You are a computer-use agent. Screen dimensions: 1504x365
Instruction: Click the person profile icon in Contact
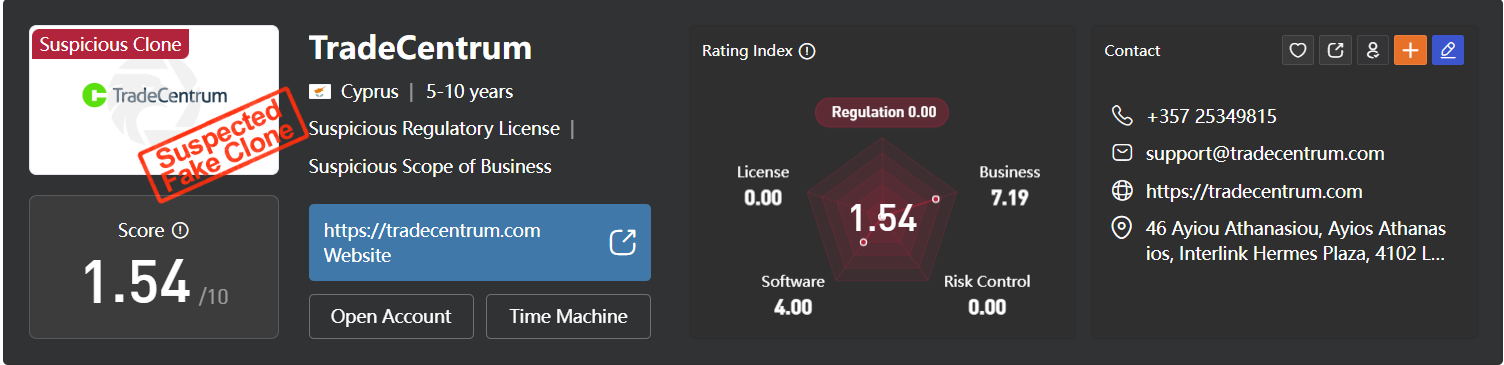click(x=1373, y=50)
